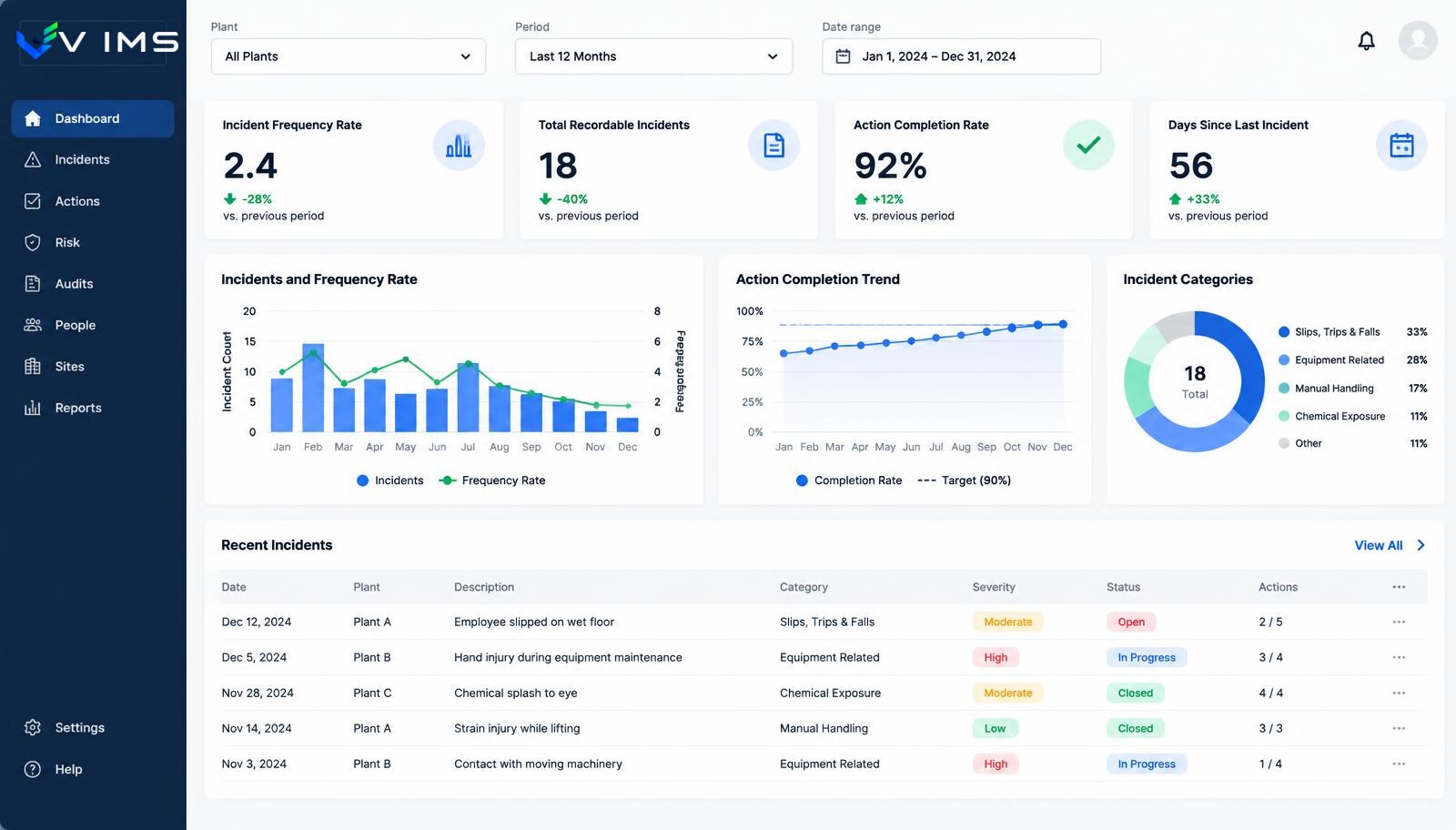Click the February bar in incidents chart

pyautogui.click(x=313, y=388)
